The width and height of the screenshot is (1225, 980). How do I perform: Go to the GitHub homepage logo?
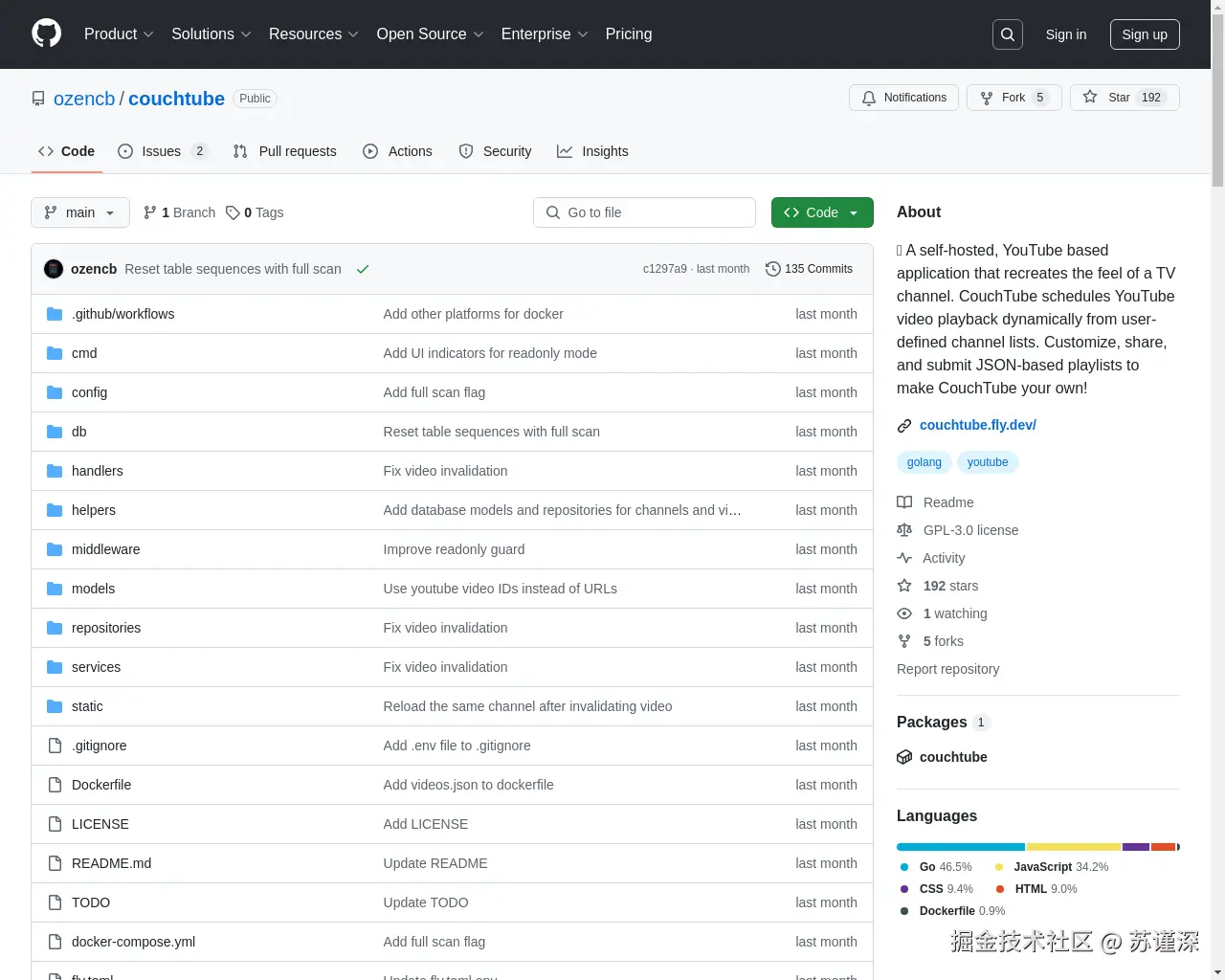tap(46, 33)
